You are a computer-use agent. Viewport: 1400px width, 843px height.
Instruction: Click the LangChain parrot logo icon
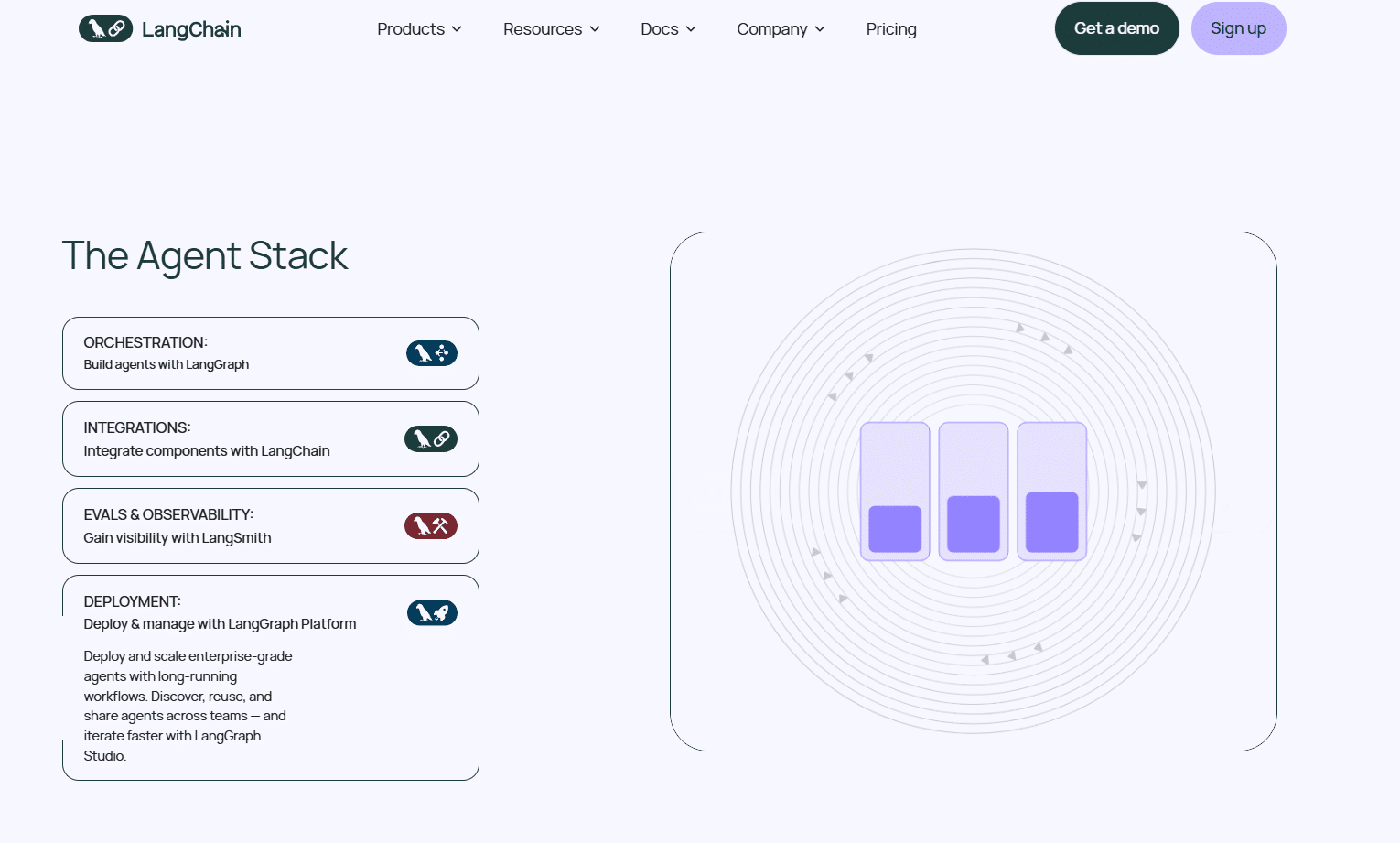(x=105, y=28)
